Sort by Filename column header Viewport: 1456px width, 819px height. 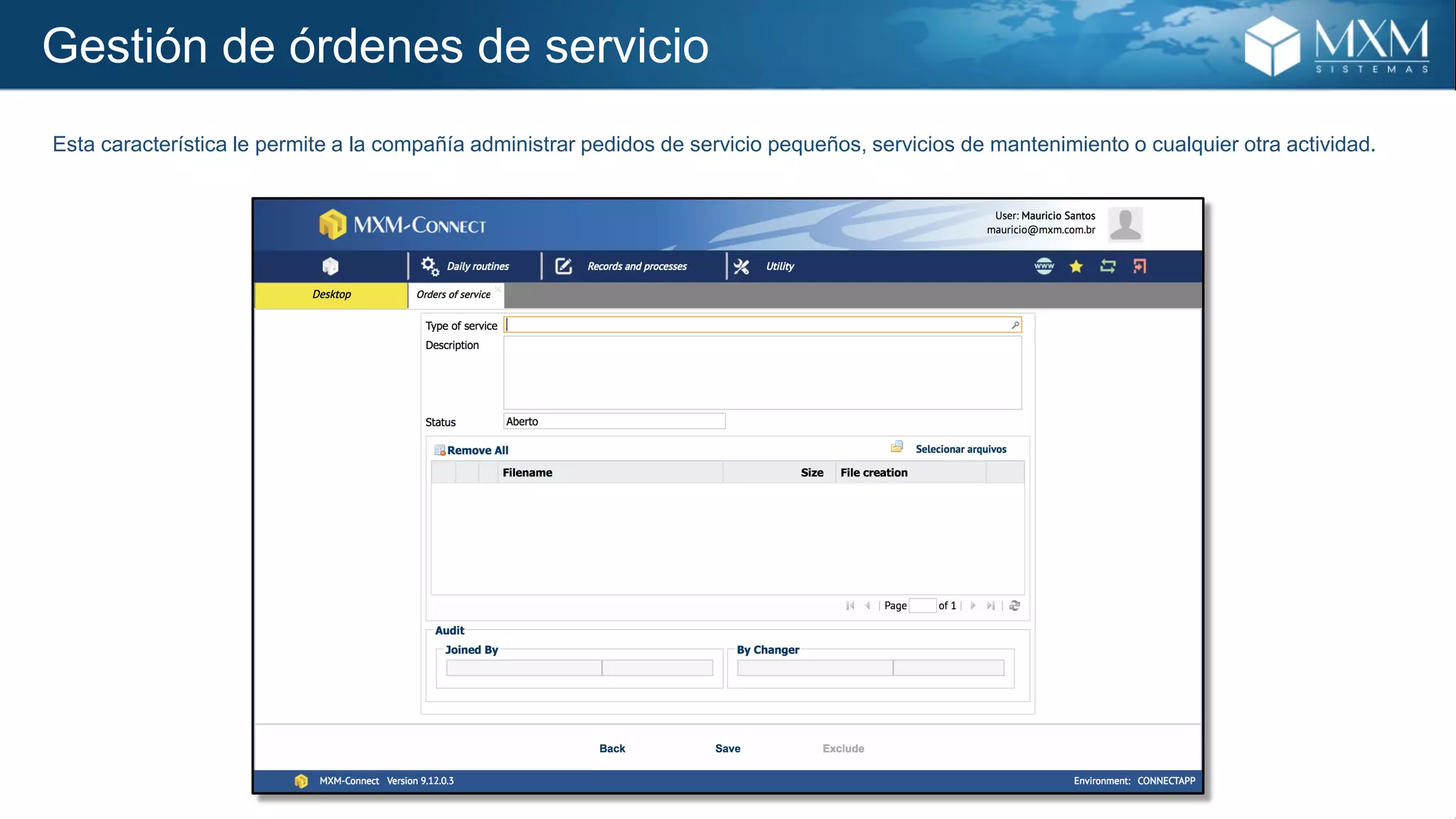[610, 472]
